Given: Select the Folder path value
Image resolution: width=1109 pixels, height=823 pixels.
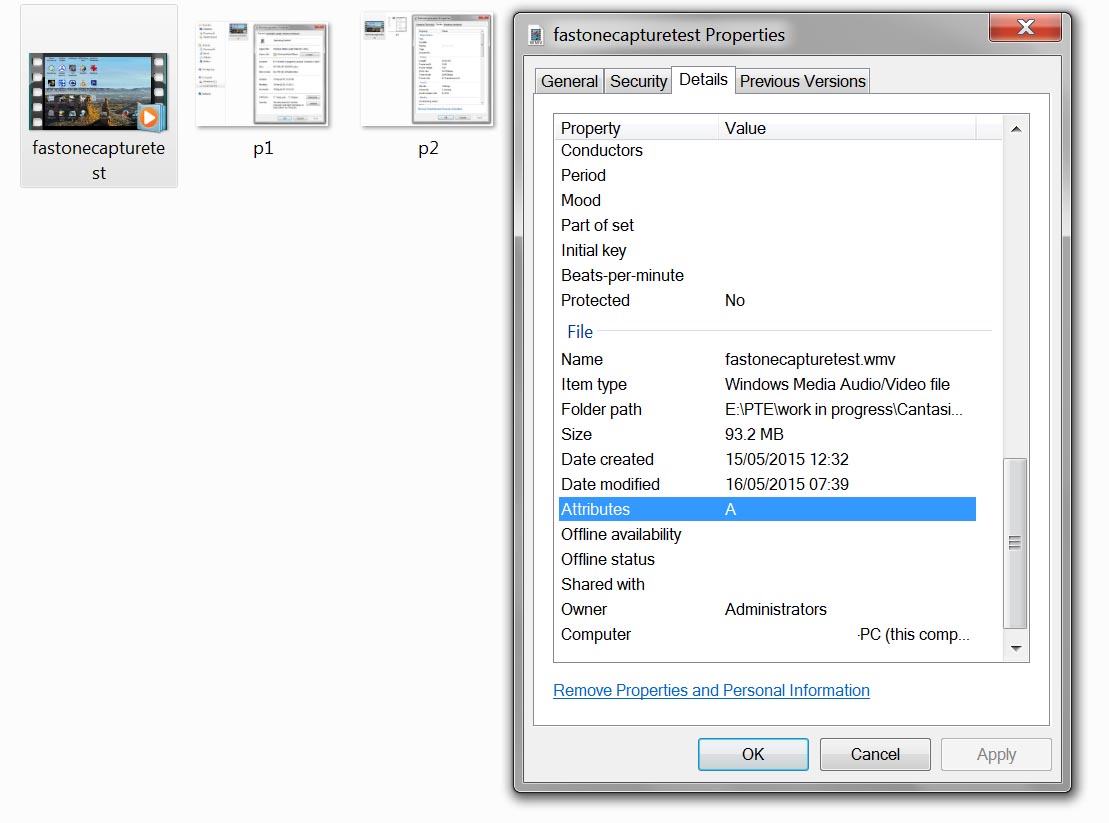Looking at the screenshot, I should coord(846,409).
